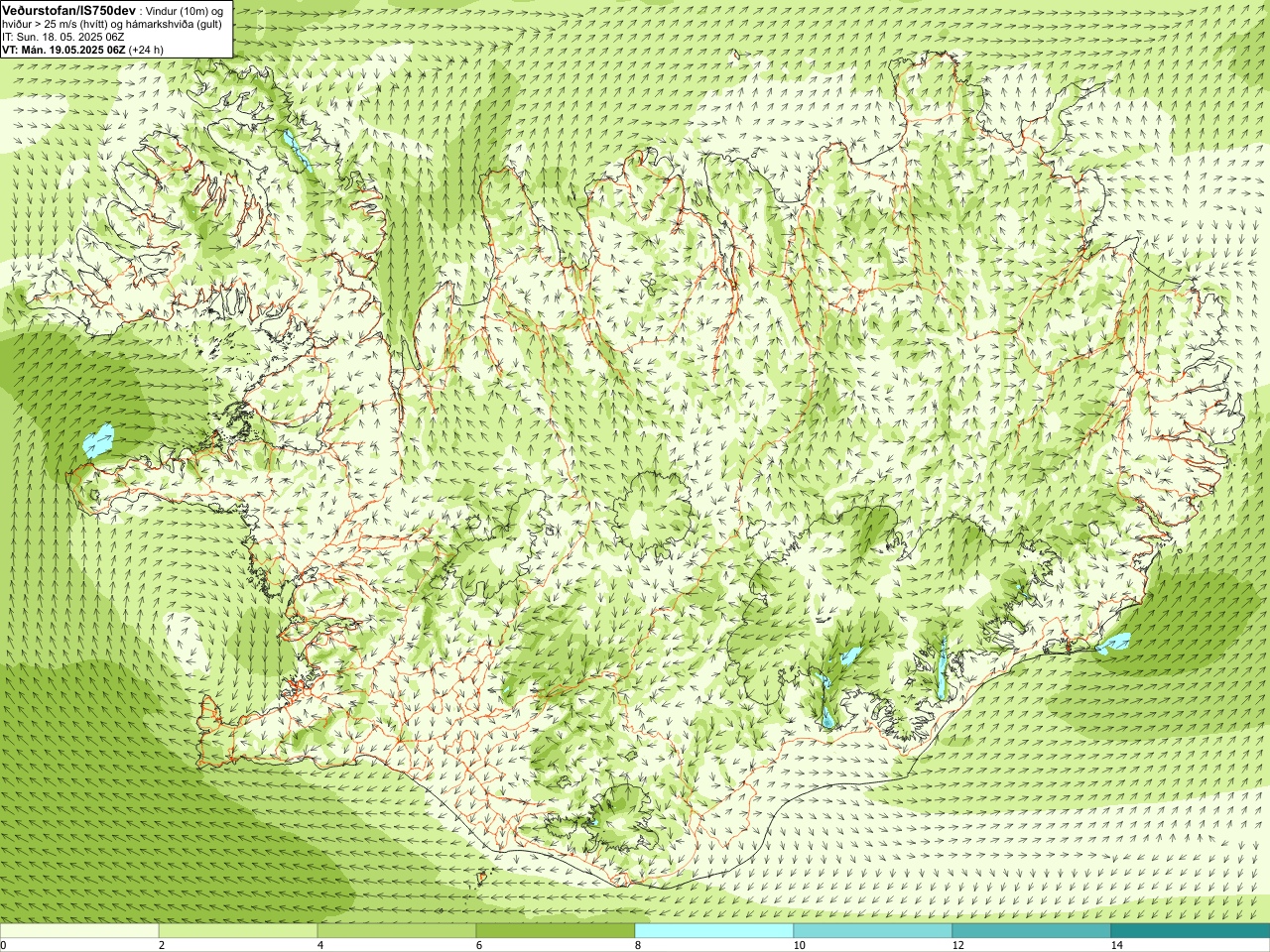The image size is (1270, 952).
Task: Click the darkest teal above-14 legend swatch
Action: pos(1191,931)
